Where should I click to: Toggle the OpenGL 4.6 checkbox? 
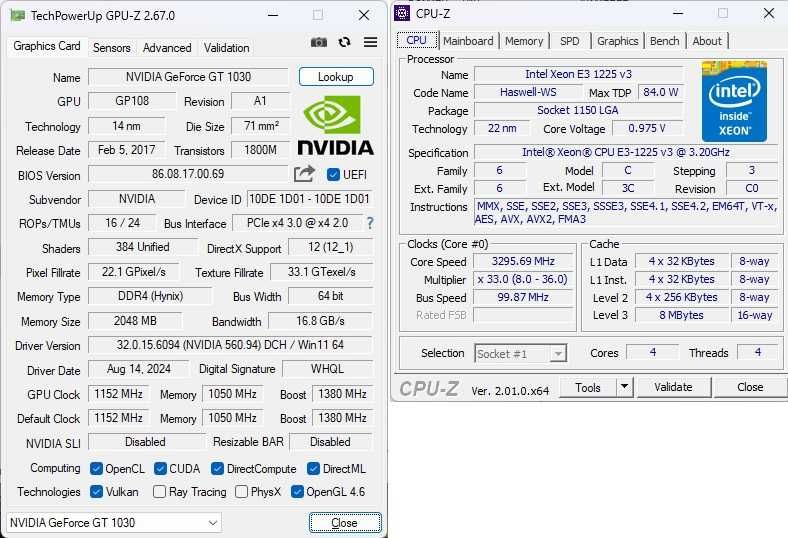(297, 491)
